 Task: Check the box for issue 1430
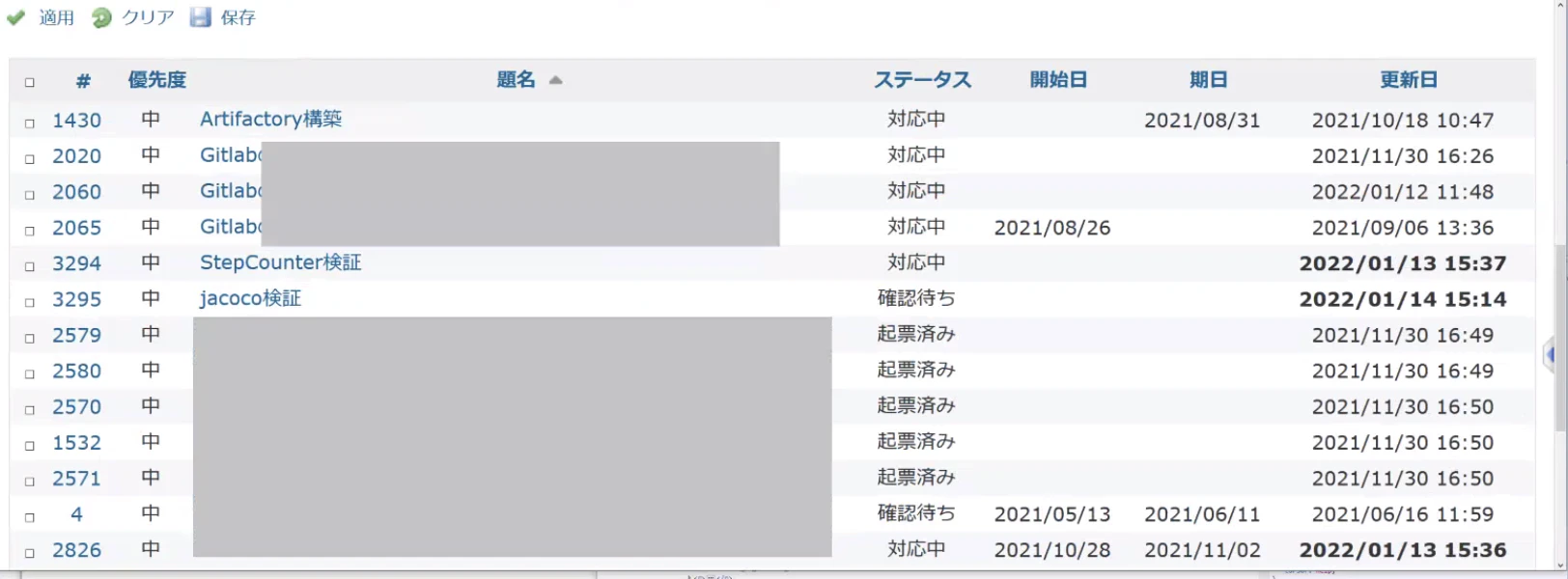(x=29, y=123)
